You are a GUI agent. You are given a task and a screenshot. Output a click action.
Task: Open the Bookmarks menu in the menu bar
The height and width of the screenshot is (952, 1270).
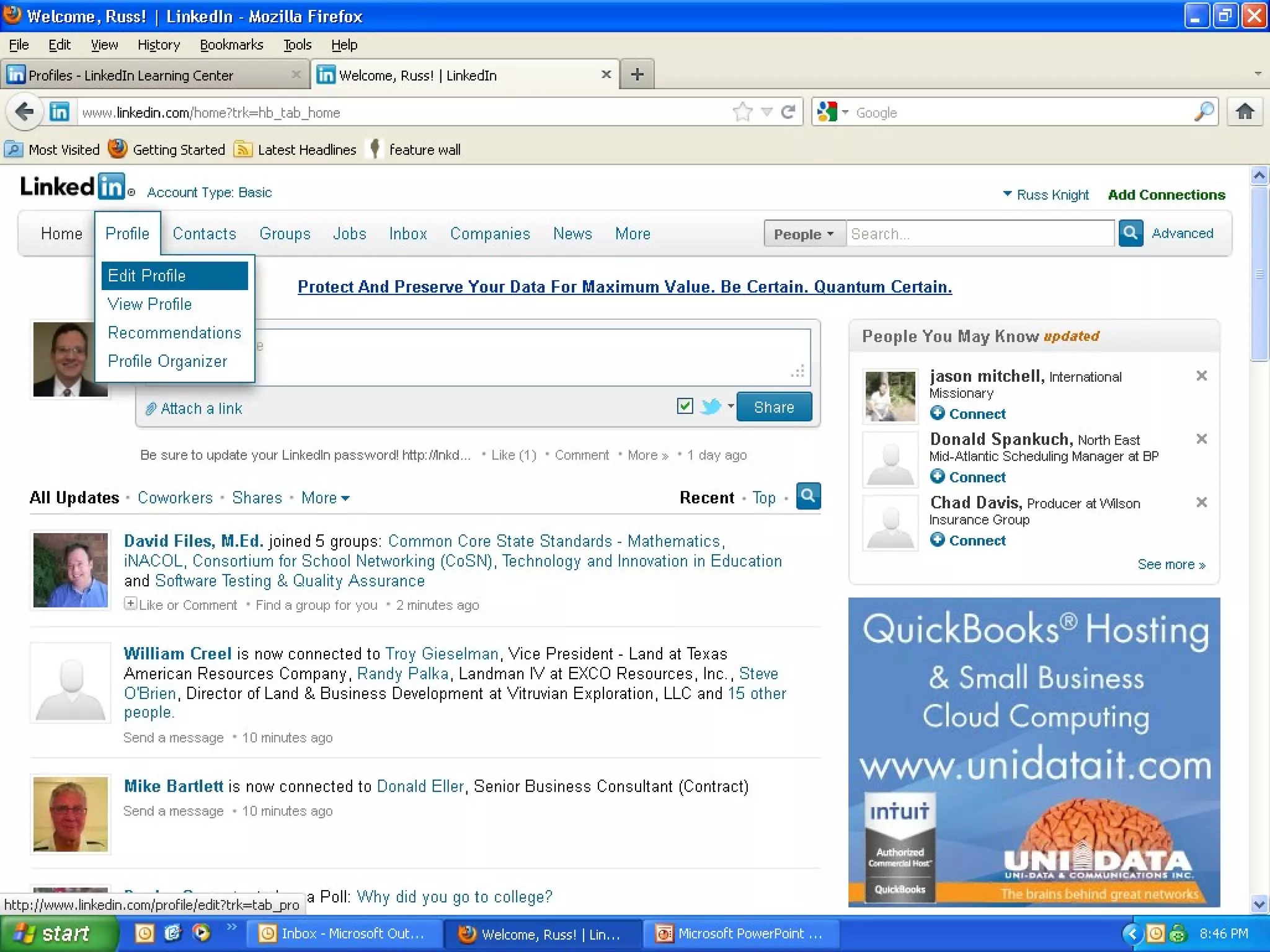coord(231,45)
